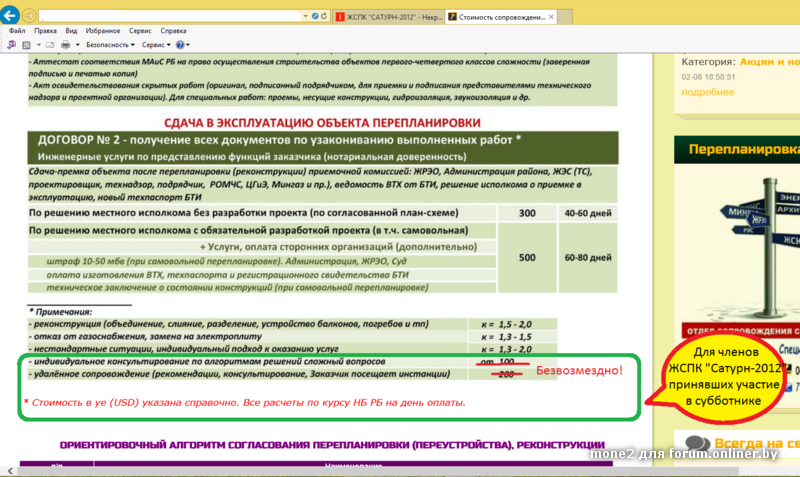Open the Справка menu
Screen dimensions: 800x477
coord(173,31)
